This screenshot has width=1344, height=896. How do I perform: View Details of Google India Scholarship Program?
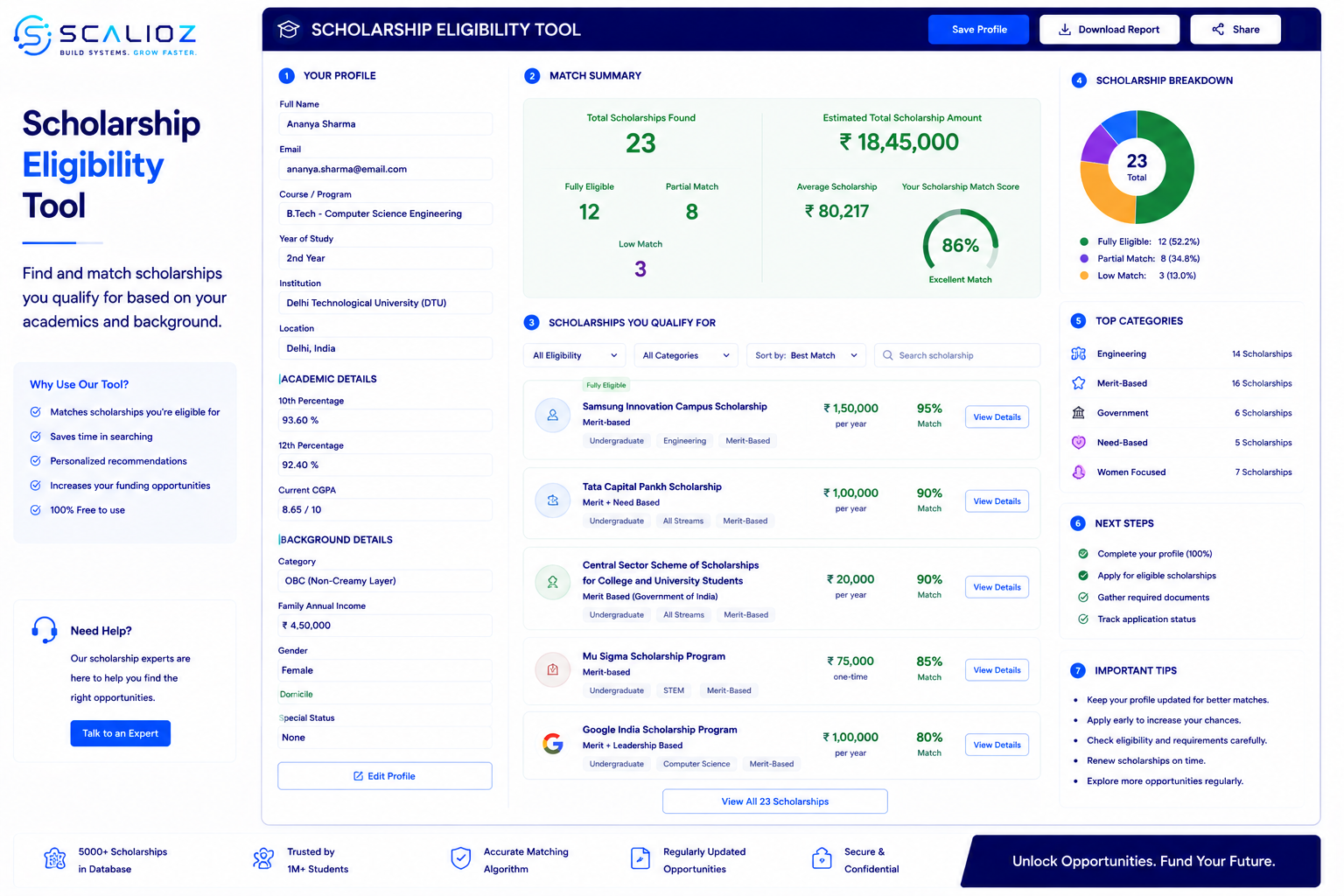(997, 745)
